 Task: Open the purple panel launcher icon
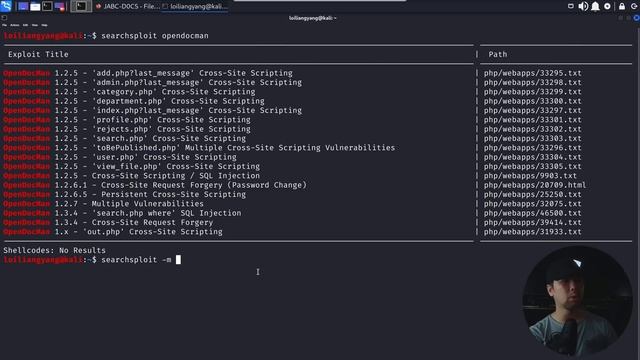pos(60,6)
